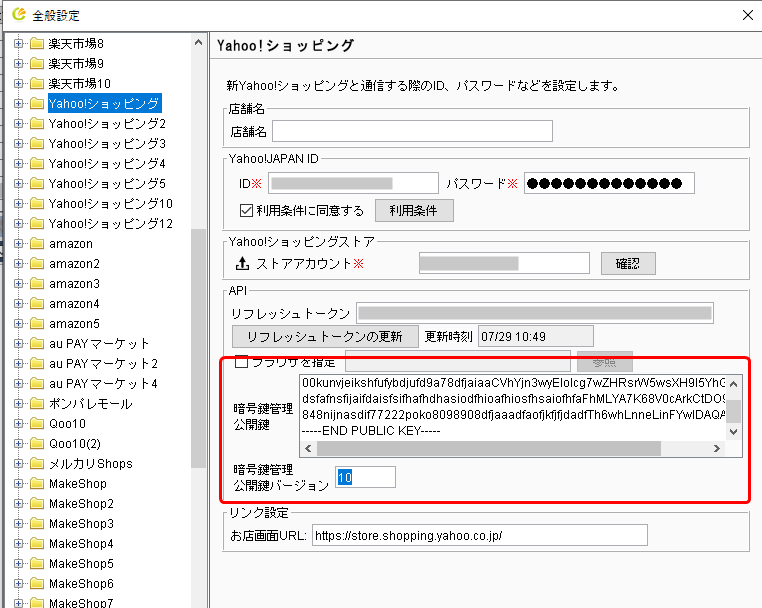Viewport: 762px width, 608px height.
Task: Enable the フラウザを指定 checkbox
Action: pyautogui.click(x=242, y=362)
